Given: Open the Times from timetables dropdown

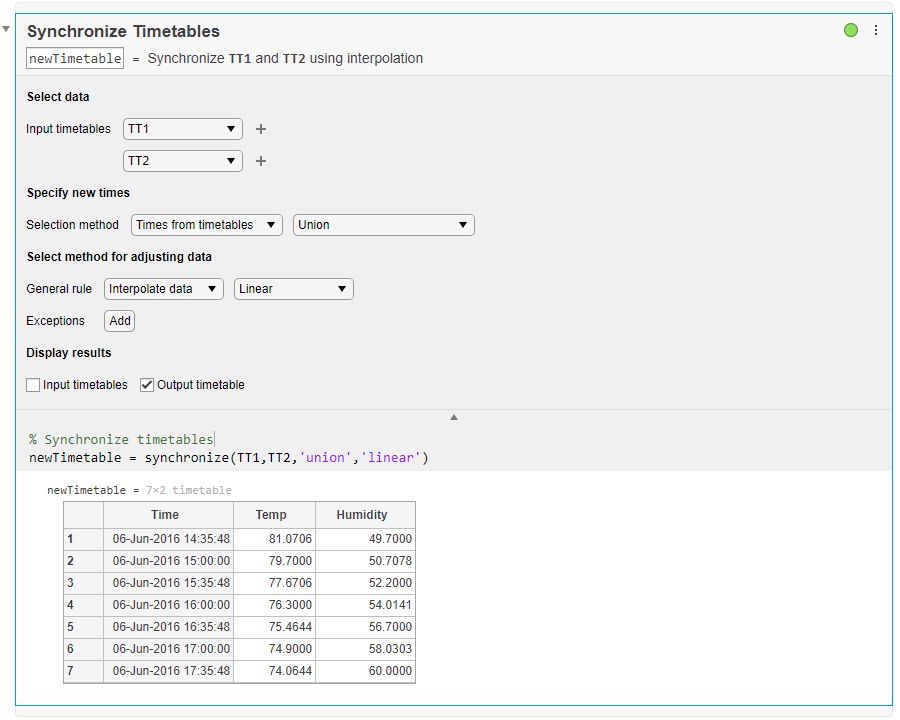Looking at the screenshot, I should (207, 225).
